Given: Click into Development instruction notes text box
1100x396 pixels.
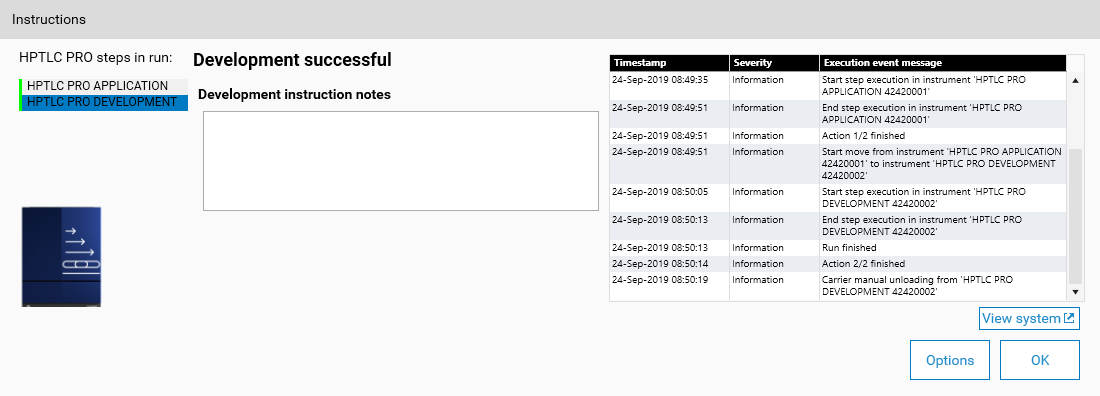Looking at the screenshot, I should (x=401, y=161).
